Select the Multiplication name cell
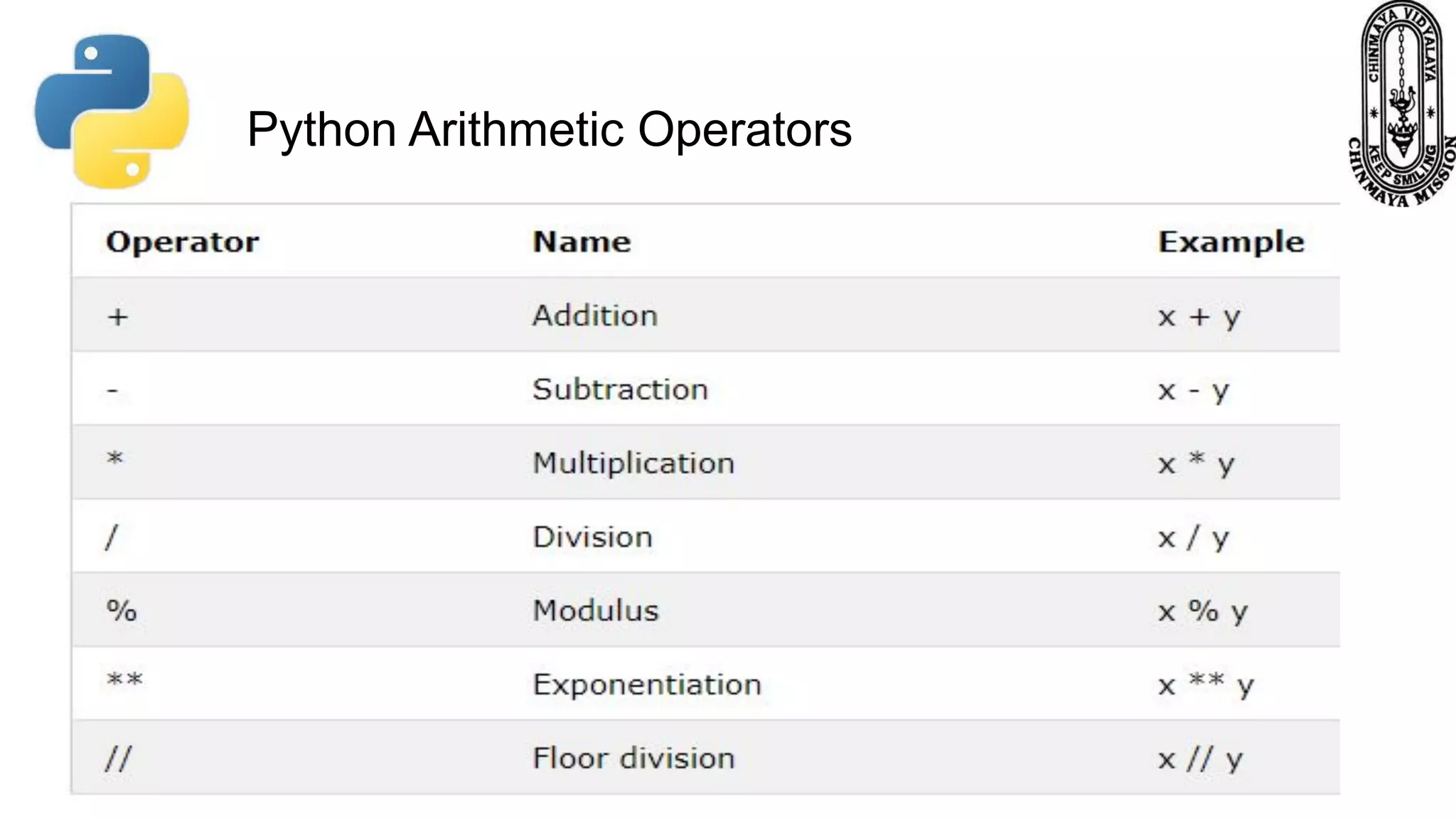The height and width of the screenshot is (819, 1456). [x=633, y=464]
